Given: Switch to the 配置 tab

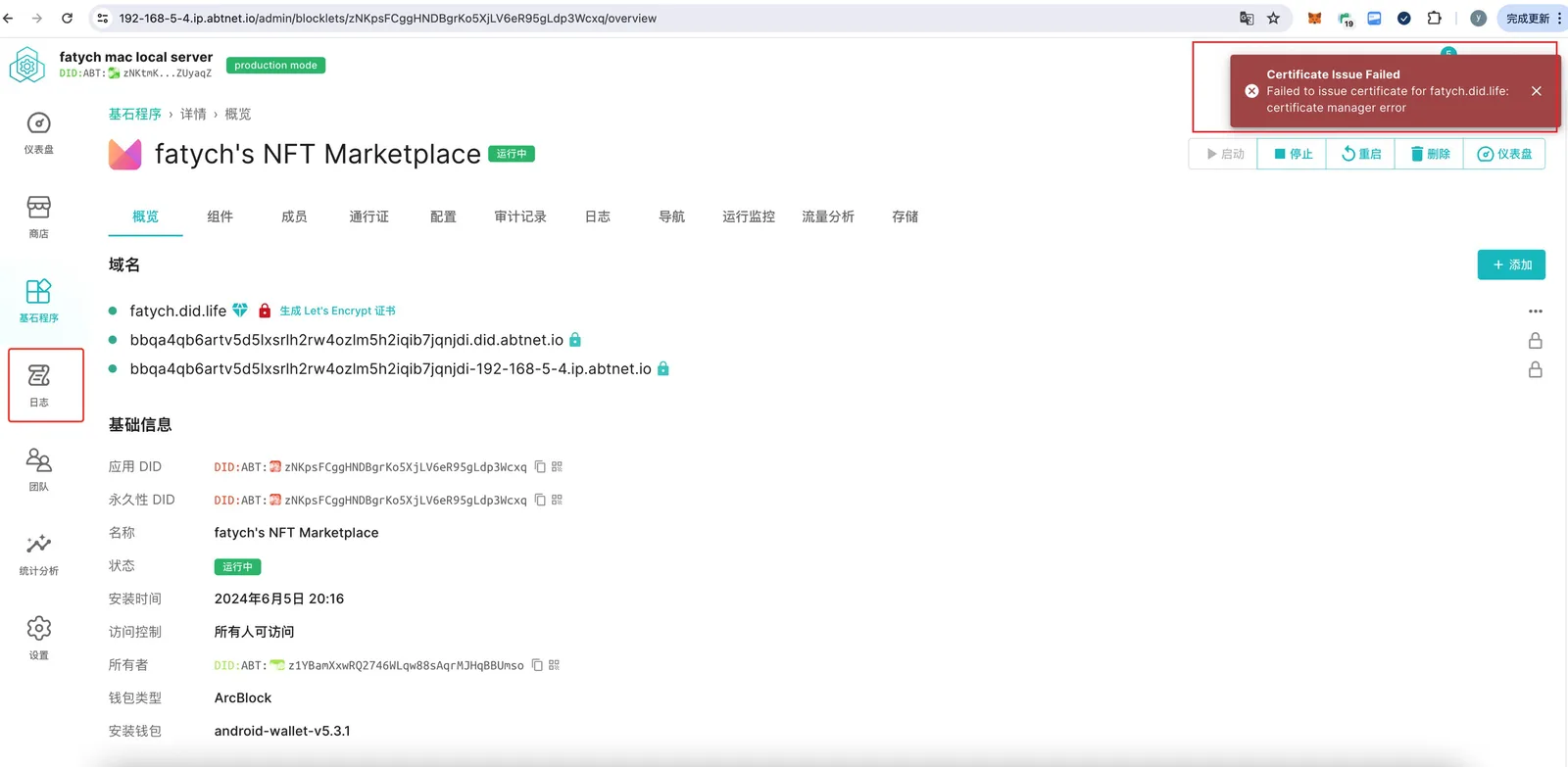Looking at the screenshot, I should pyautogui.click(x=443, y=216).
